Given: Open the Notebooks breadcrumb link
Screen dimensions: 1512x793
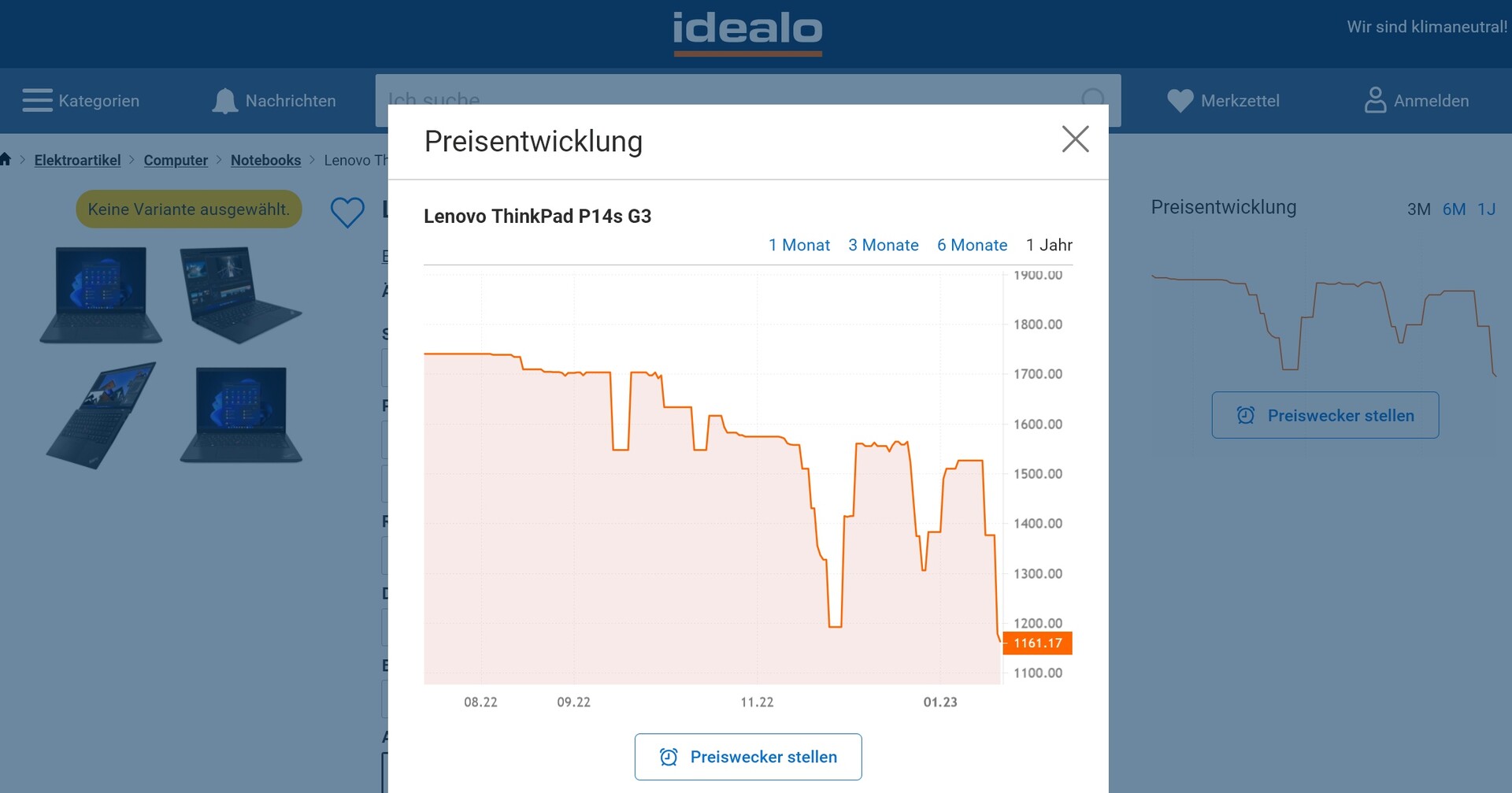Looking at the screenshot, I should 265,161.
